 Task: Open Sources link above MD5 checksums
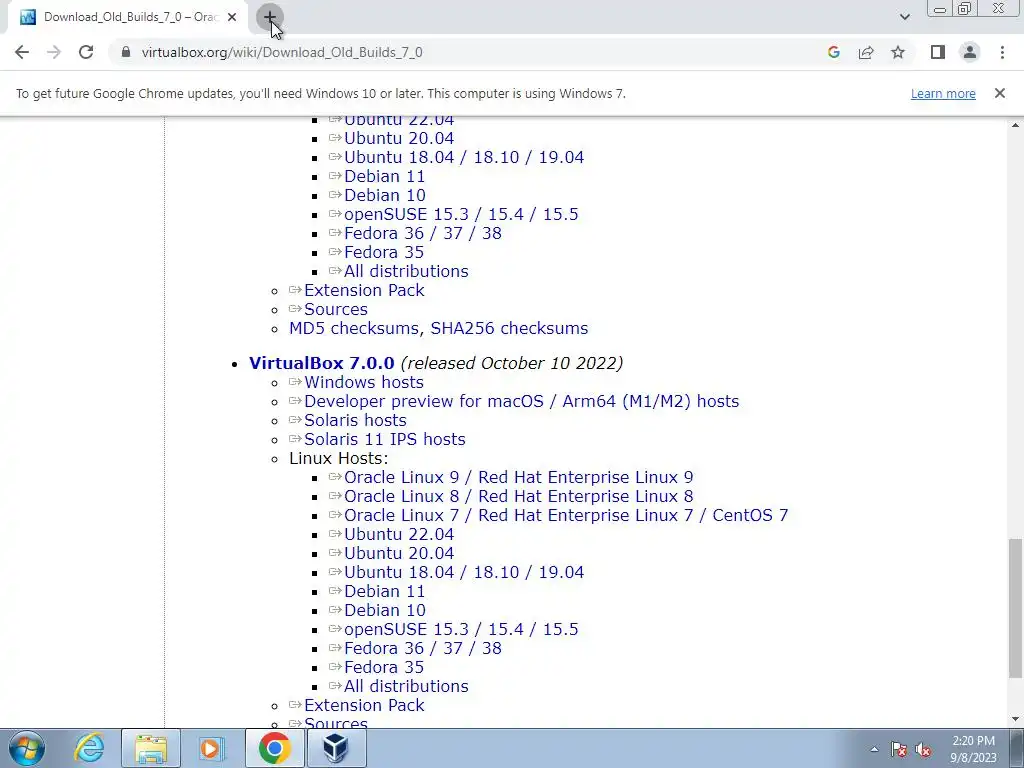336,309
